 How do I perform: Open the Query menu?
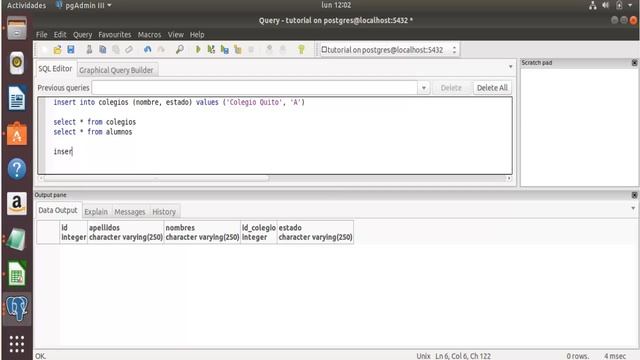[82, 35]
